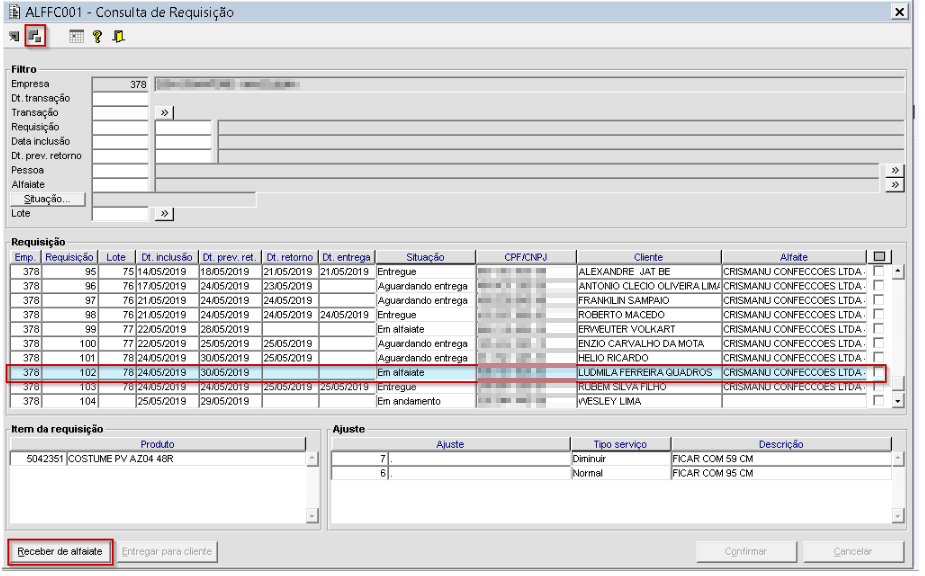The width and height of the screenshot is (925, 576).
Task: Open the Transação lookup arrows button
Action: point(165,112)
